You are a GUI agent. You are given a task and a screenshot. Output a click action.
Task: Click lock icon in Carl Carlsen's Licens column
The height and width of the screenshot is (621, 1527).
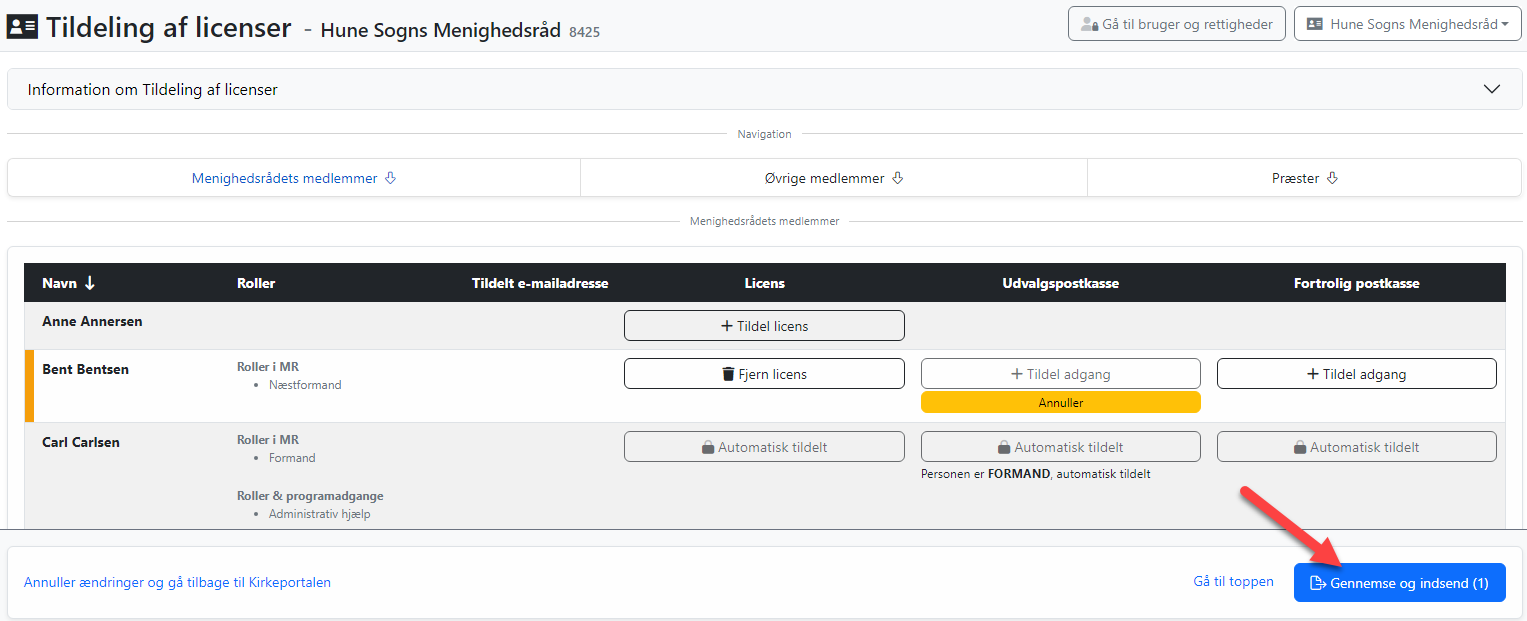pos(708,447)
